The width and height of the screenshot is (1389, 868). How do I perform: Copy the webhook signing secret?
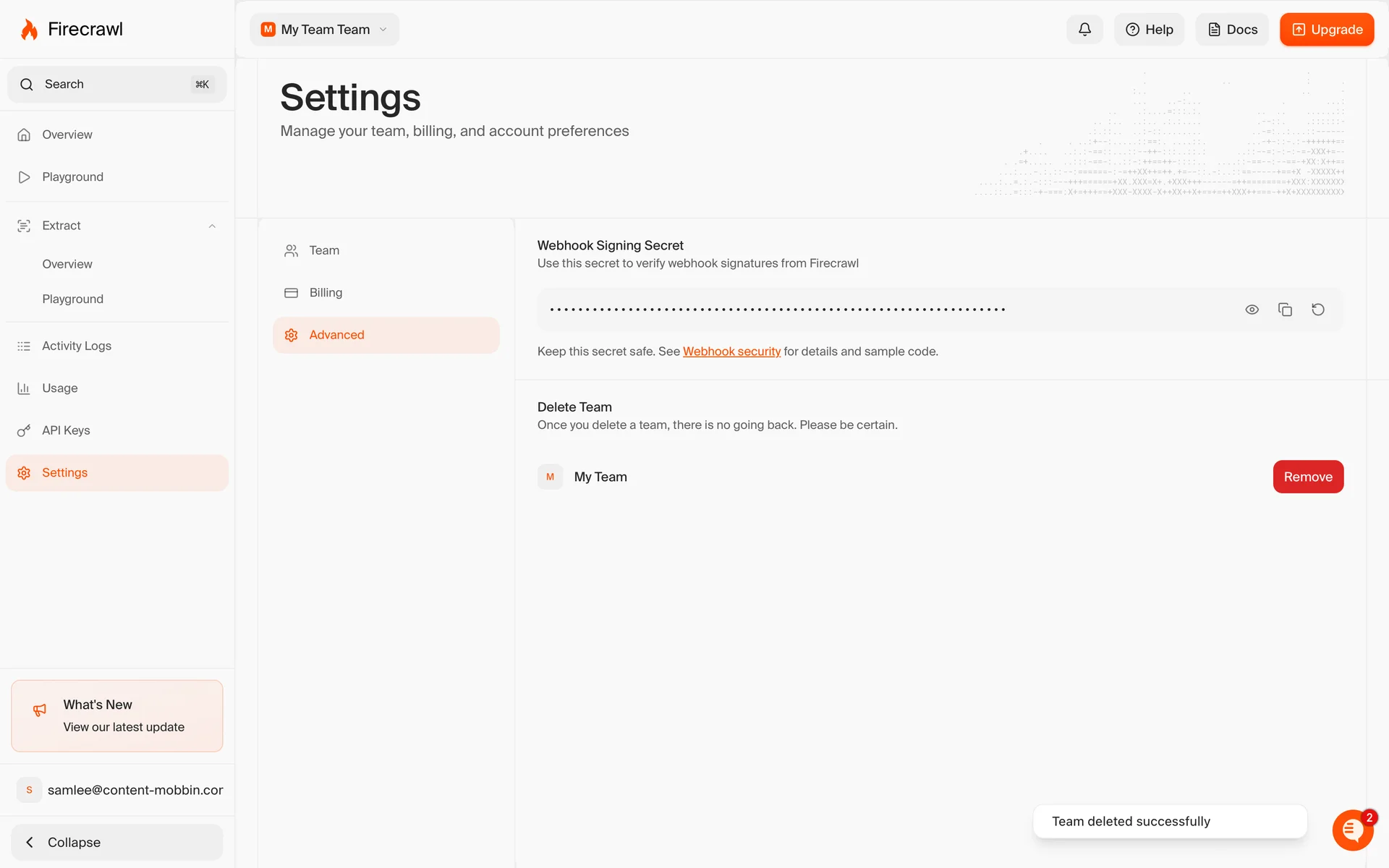pyautogui.click(x=1285, y=310)
